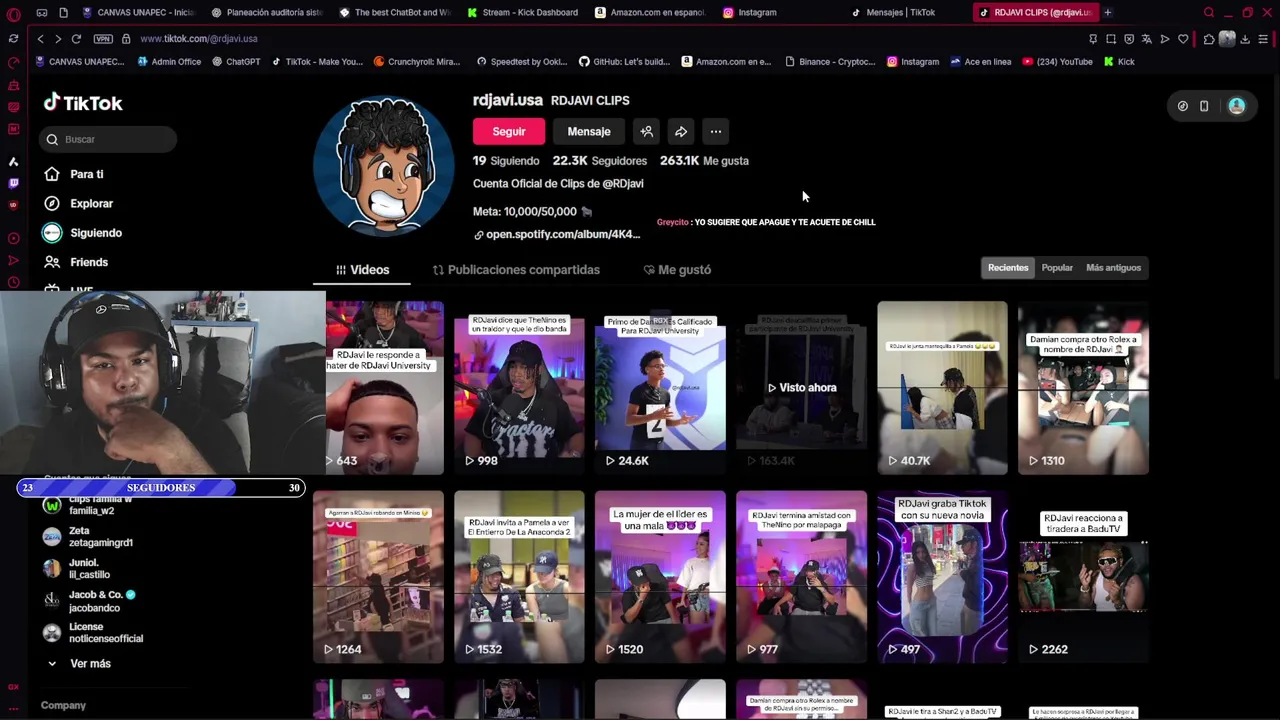The image size is (1280, 720).
Task: Open the extensions puzzle icon
Action: (x=1209, y=39)
